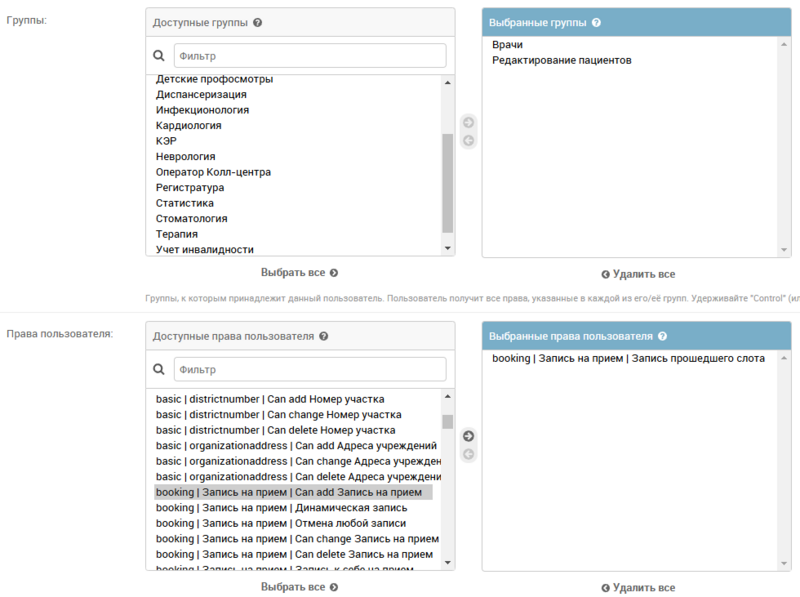Select Инфекционология group
The height and width of the screenshot is (597, 800).
(203, 110)
